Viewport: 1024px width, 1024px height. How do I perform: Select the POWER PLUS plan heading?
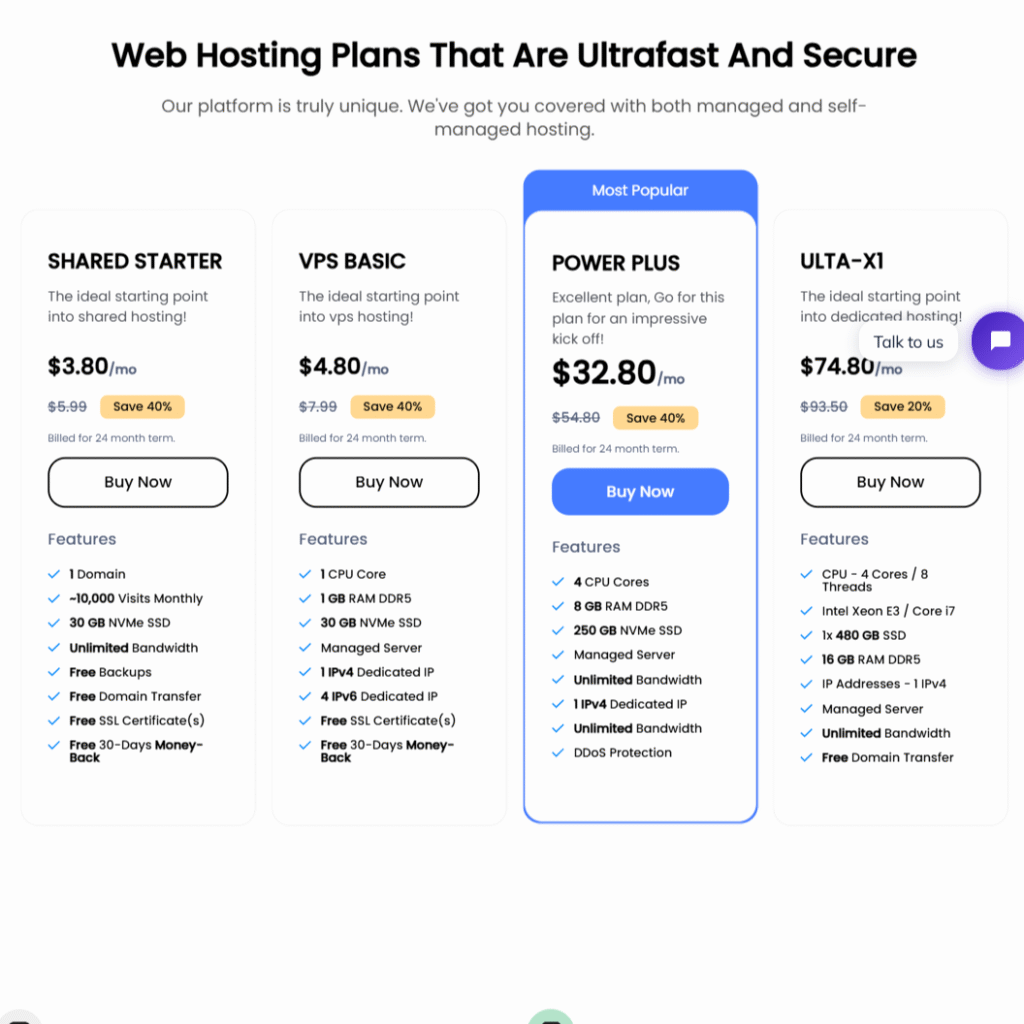pyautogui.click(x=616, y=263)
